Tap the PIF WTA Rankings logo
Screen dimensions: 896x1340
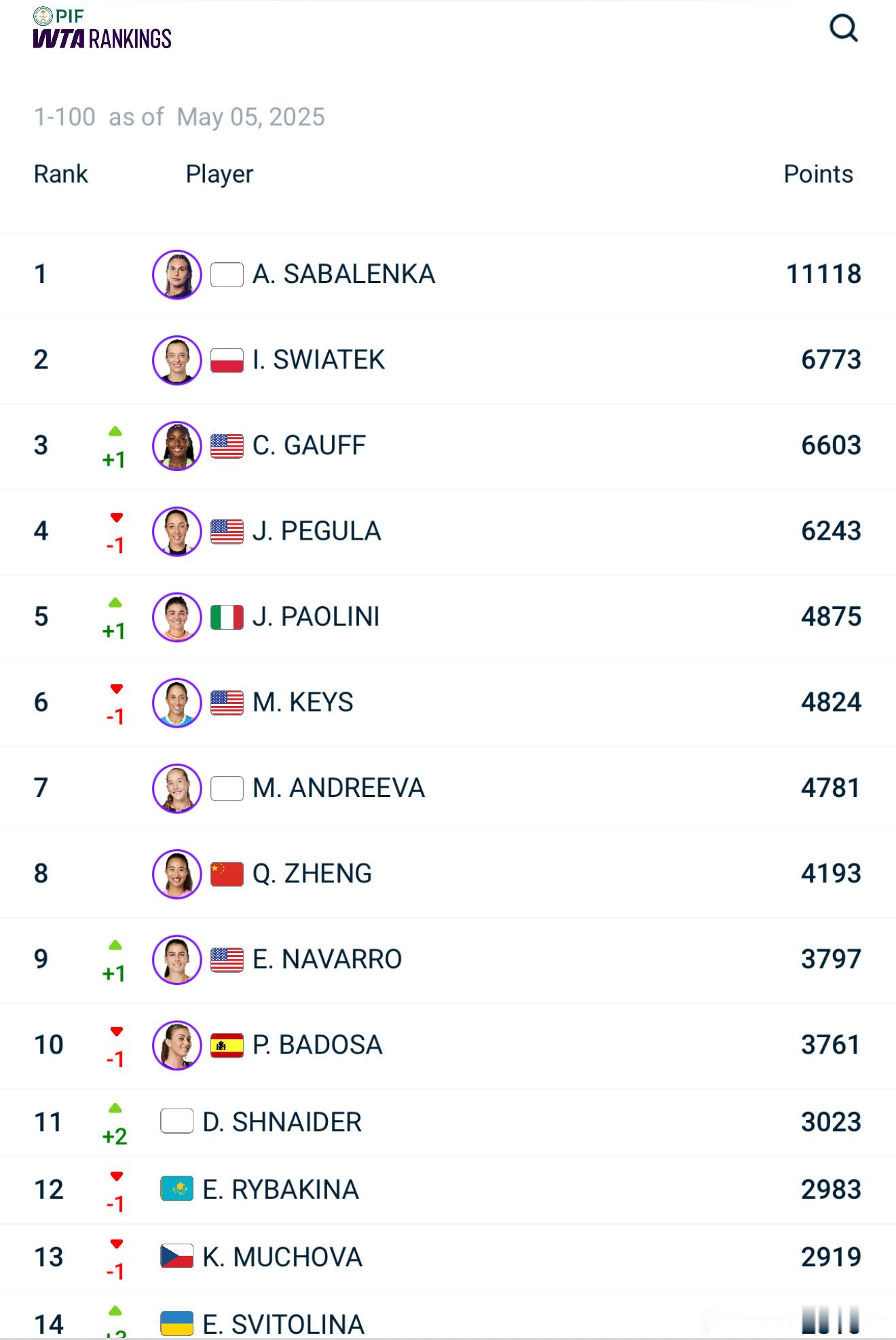pyautogui.click(x=102, y=29)
